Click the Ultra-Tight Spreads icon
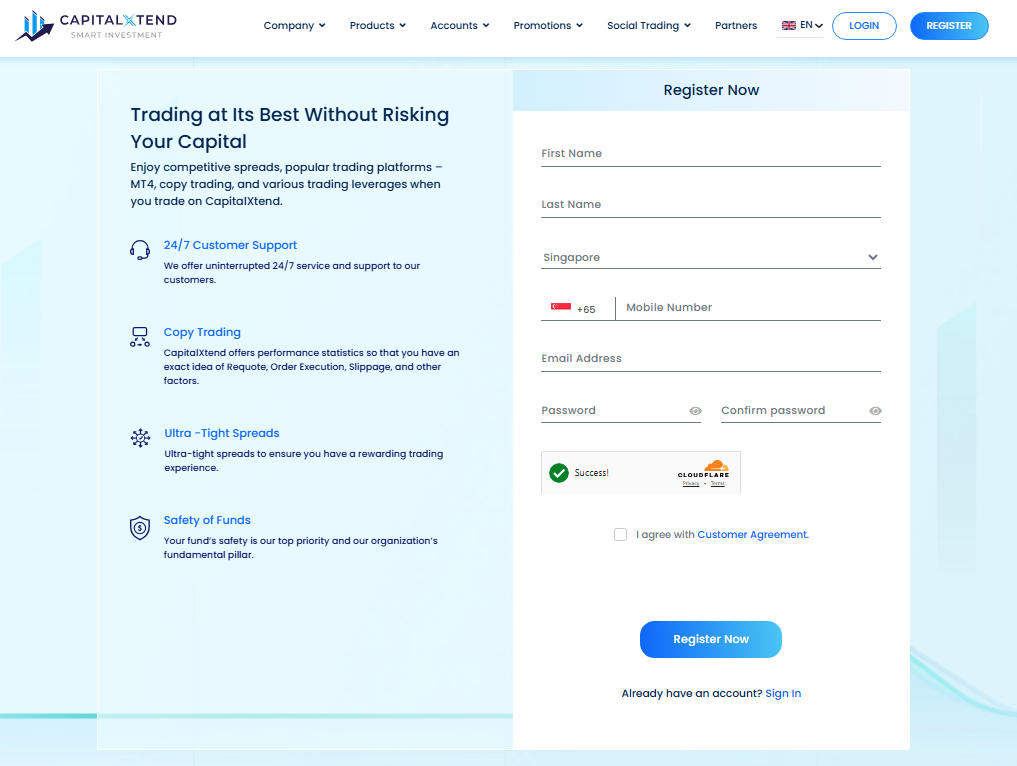Screen dimensions: 1017x766 coord(140,438)
